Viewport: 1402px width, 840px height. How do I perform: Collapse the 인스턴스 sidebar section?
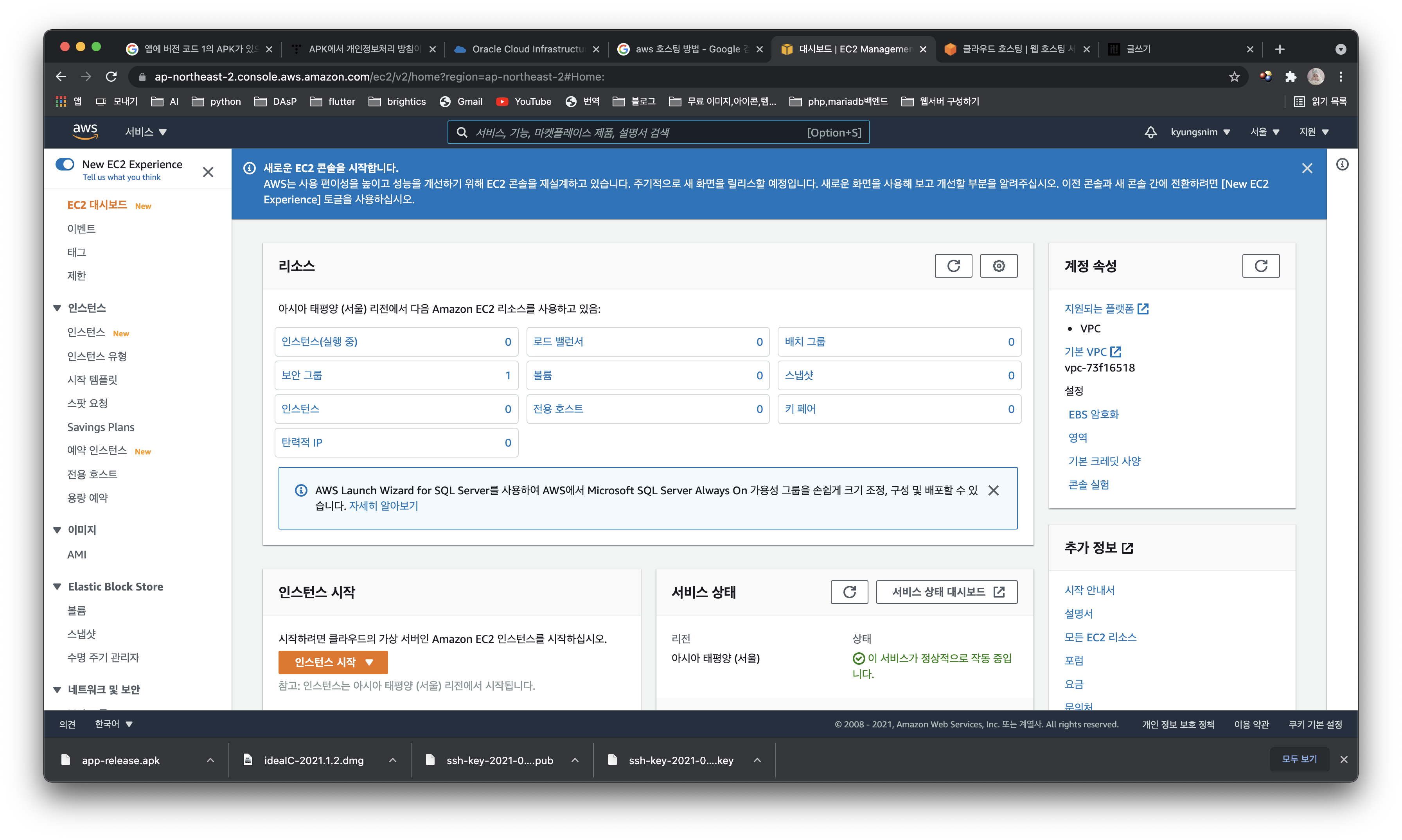[57, 308]
